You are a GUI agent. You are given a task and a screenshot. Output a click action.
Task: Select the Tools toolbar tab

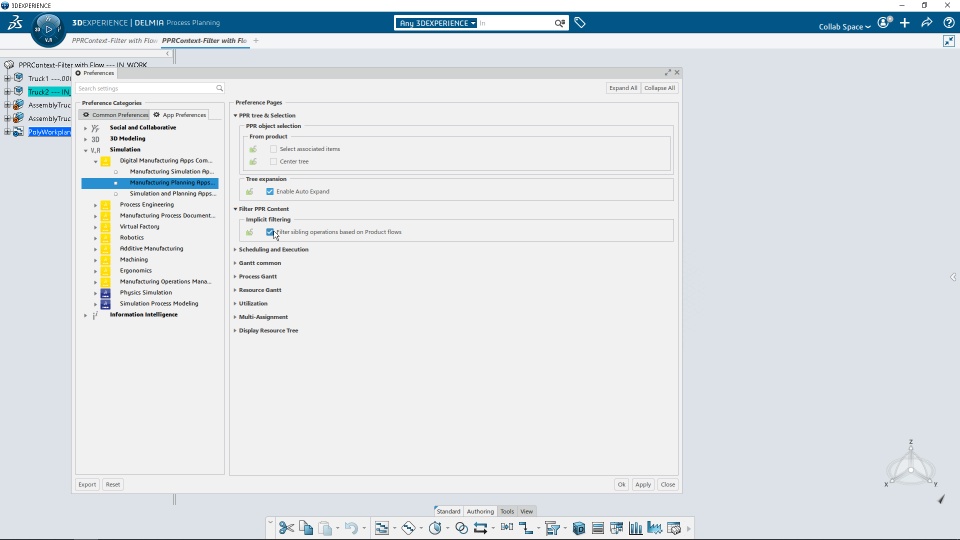(x=507, y=511)
